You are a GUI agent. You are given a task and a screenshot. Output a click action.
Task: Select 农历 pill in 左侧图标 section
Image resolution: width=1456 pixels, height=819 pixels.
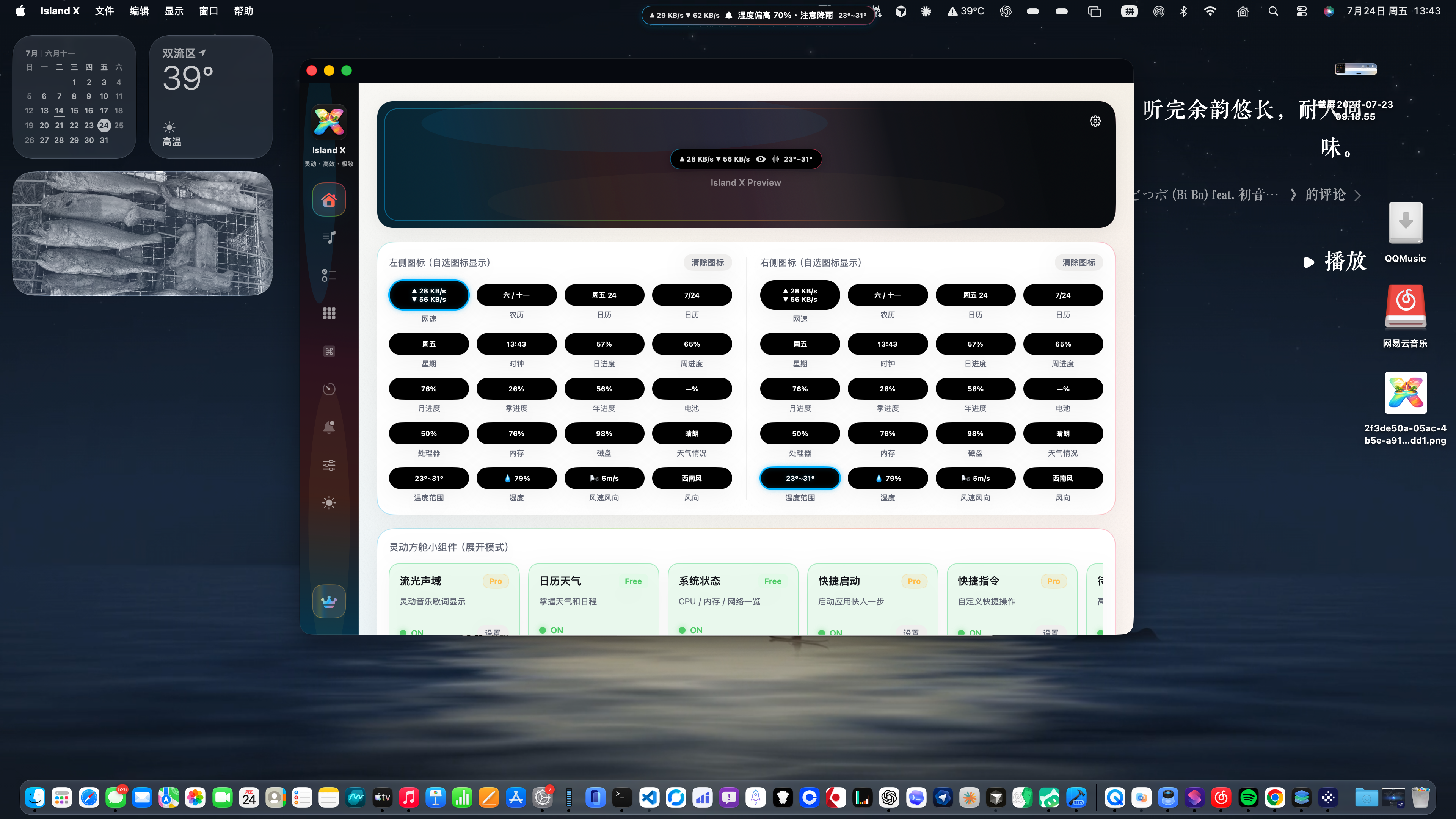(x=516, y=295)
